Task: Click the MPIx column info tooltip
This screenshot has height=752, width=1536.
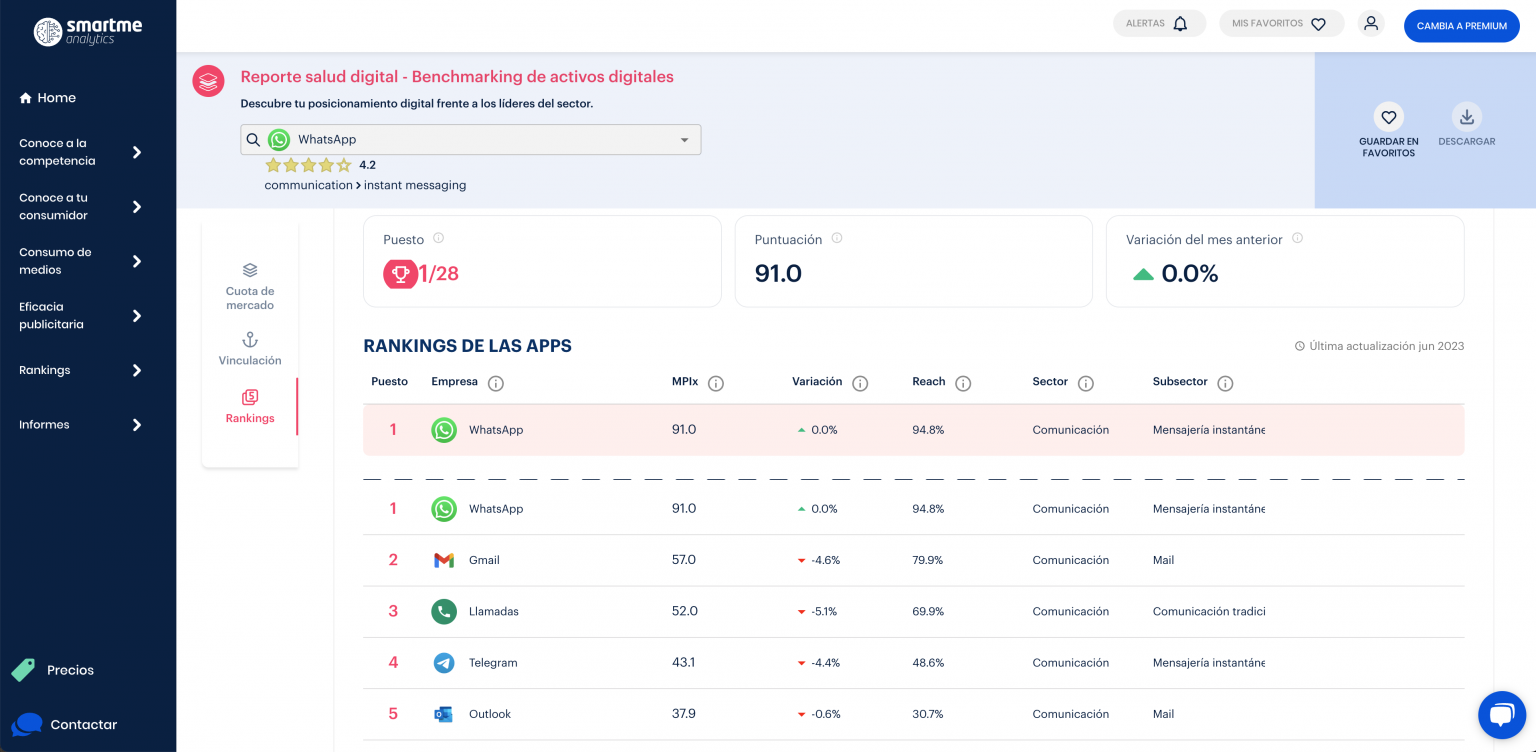Action: pos(715,382)
